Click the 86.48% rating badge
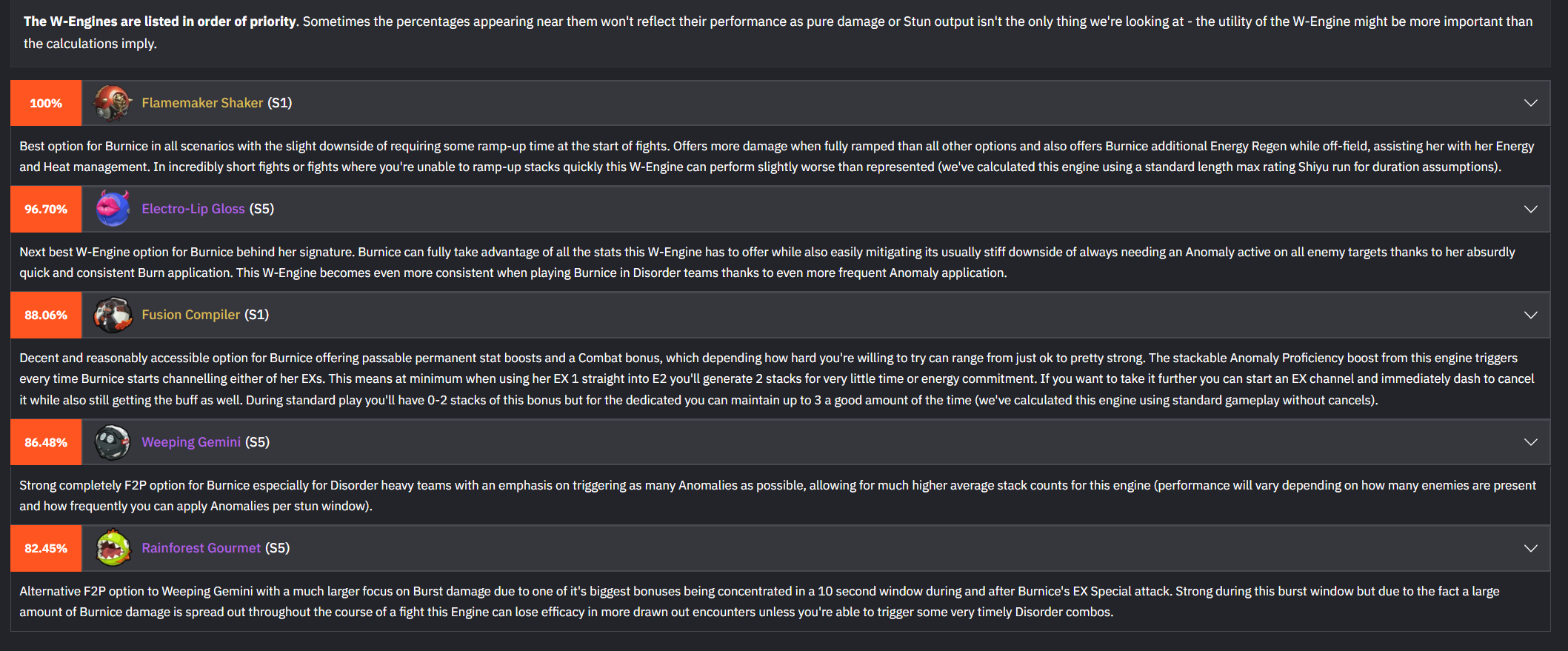This screenshot has width=1568, height=651. click(x=46, y=442)
